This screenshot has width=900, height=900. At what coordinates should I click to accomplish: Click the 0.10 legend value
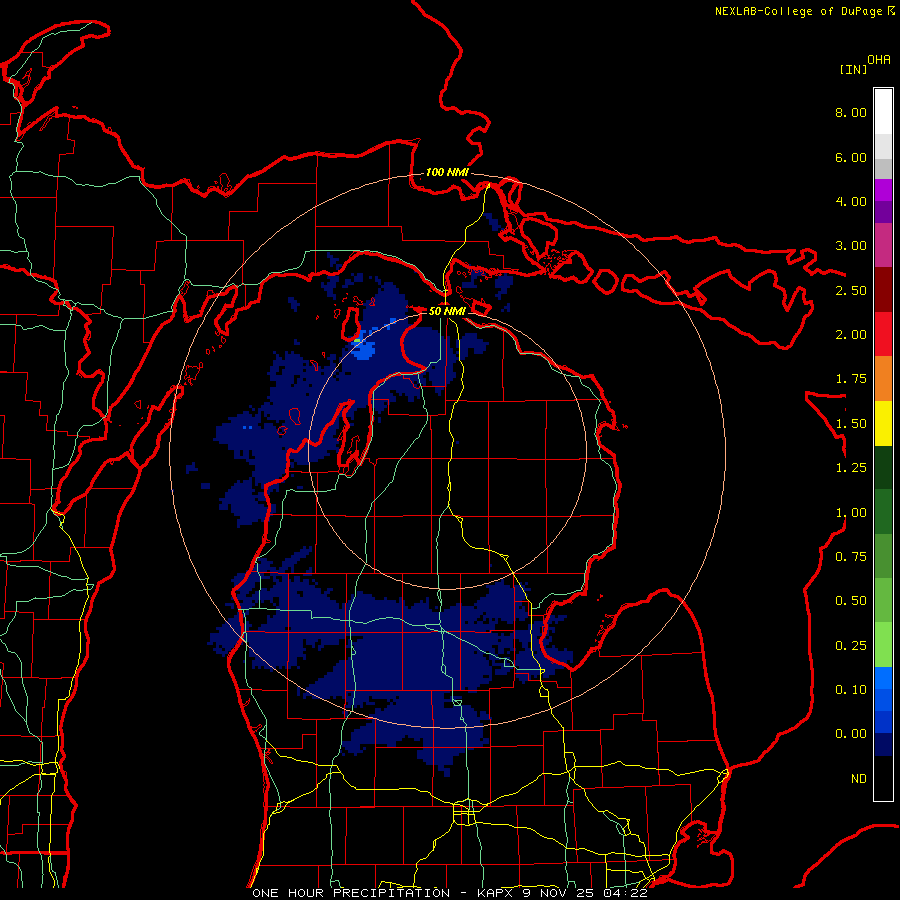(851, 690)
